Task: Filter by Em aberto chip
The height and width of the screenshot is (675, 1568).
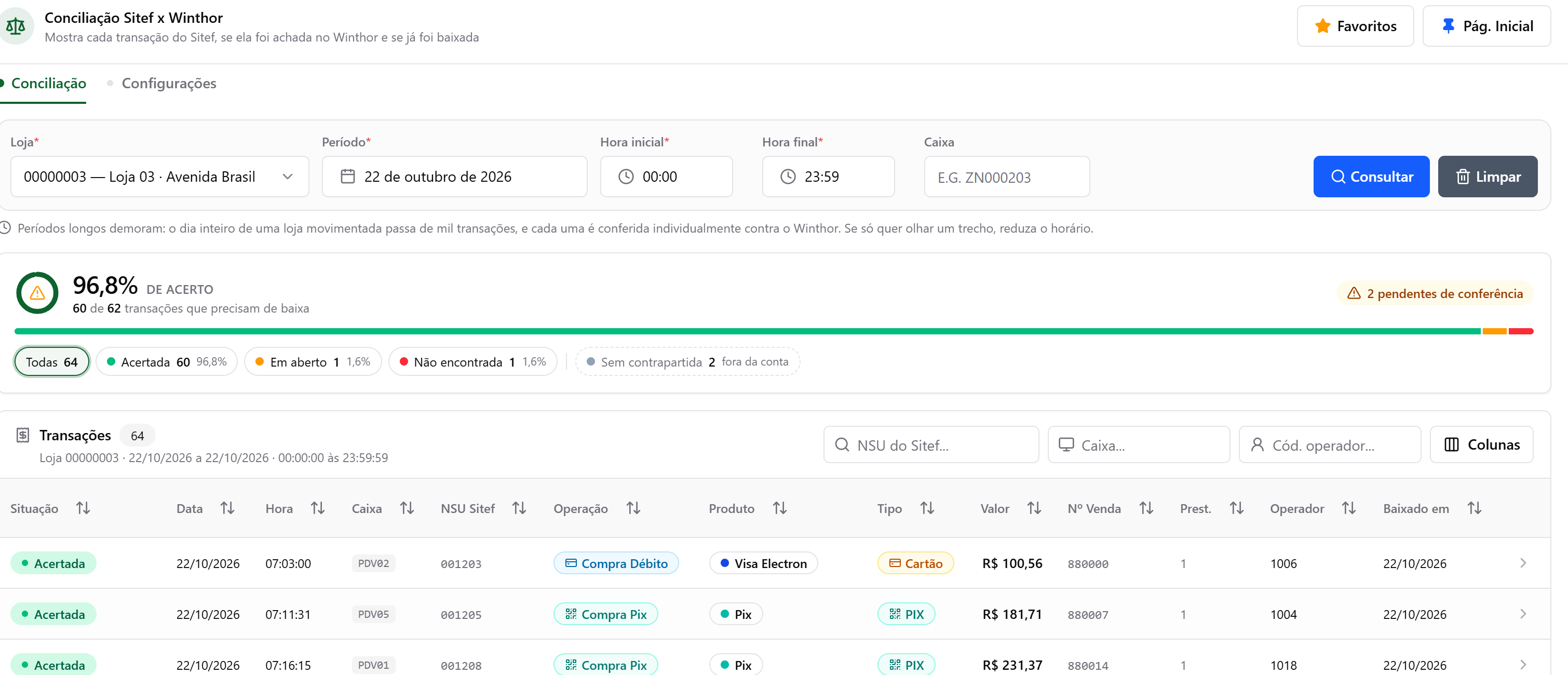Action: point(313,361)
